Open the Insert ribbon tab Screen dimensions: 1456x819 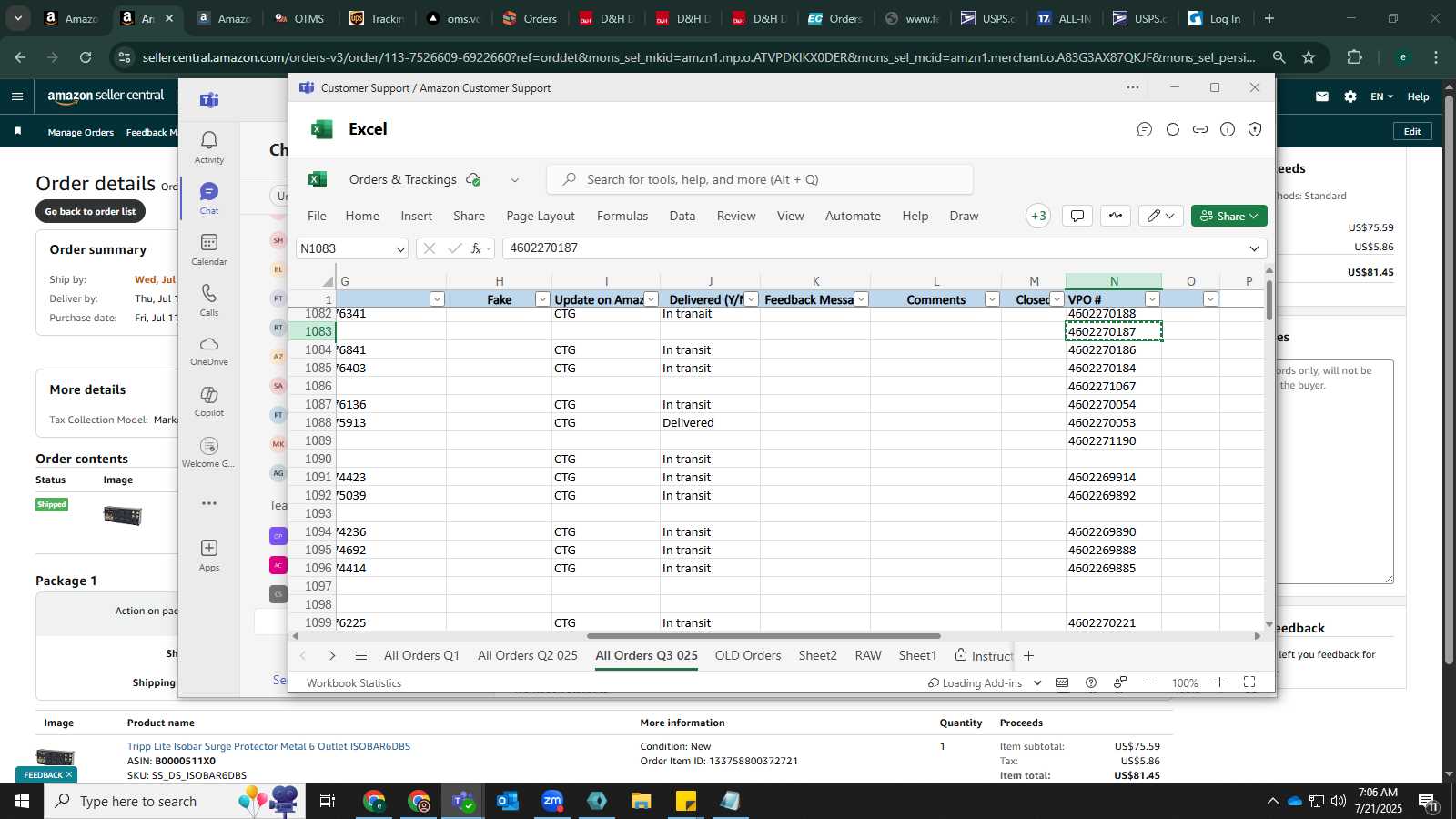click(416, 216)
